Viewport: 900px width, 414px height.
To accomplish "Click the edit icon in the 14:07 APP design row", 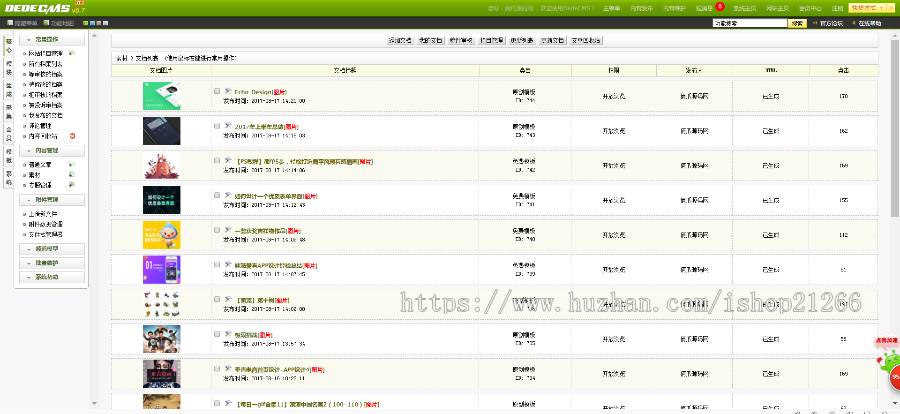I will (x=227, y=265).
